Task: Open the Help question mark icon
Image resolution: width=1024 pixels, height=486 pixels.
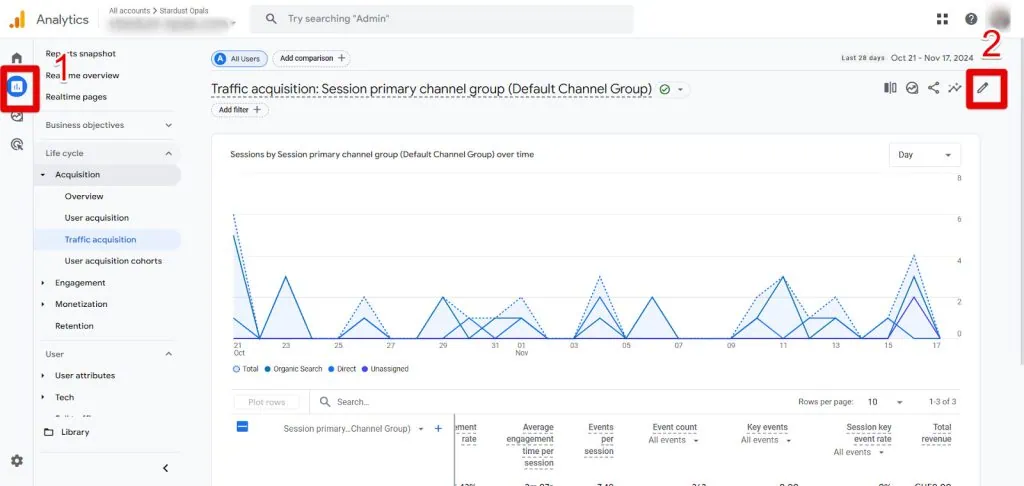Action: click(x=970, y=19)
